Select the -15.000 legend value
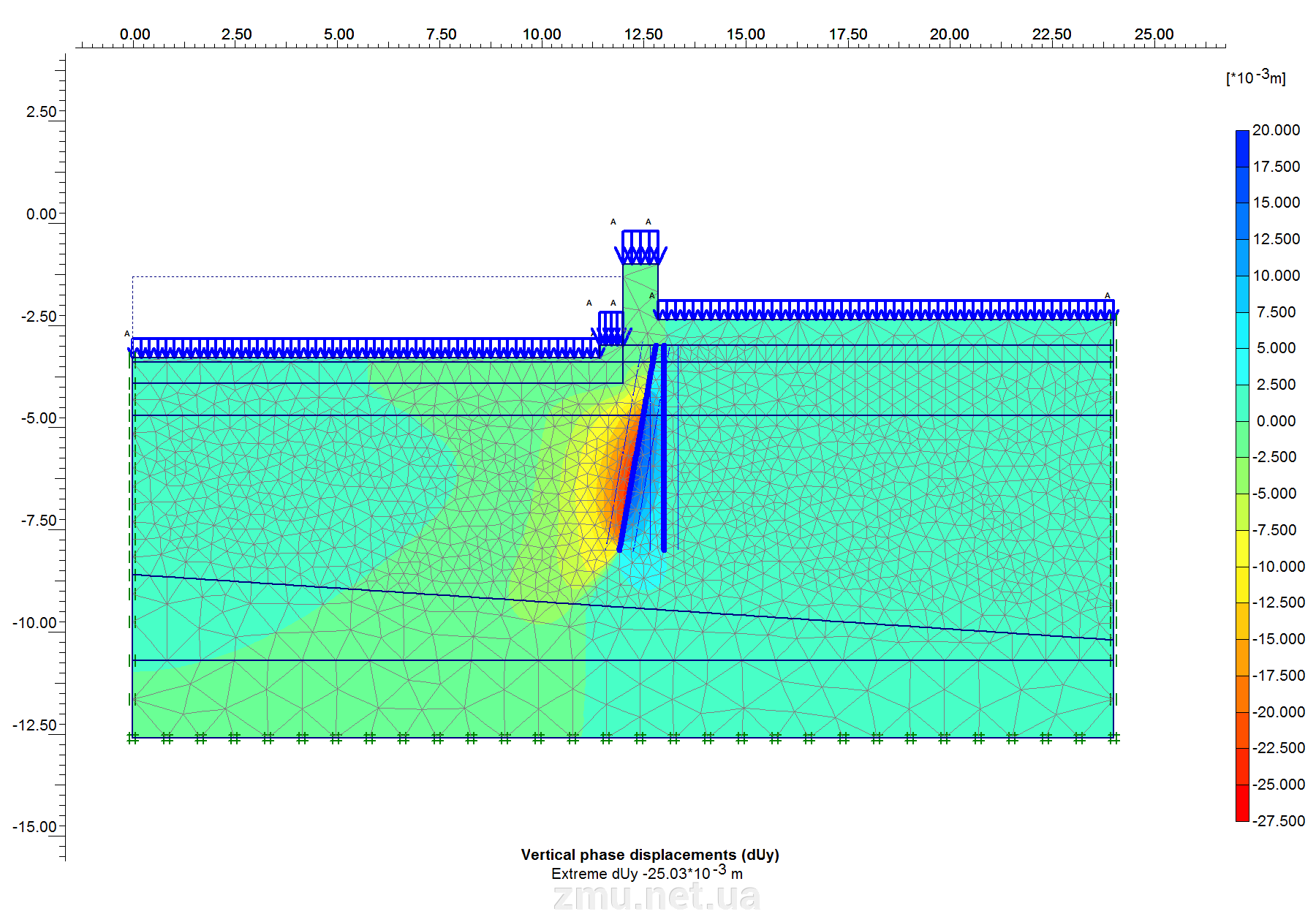This screenshot has height=914, width=1316. pyautogui.click(x=1278, y=639)
